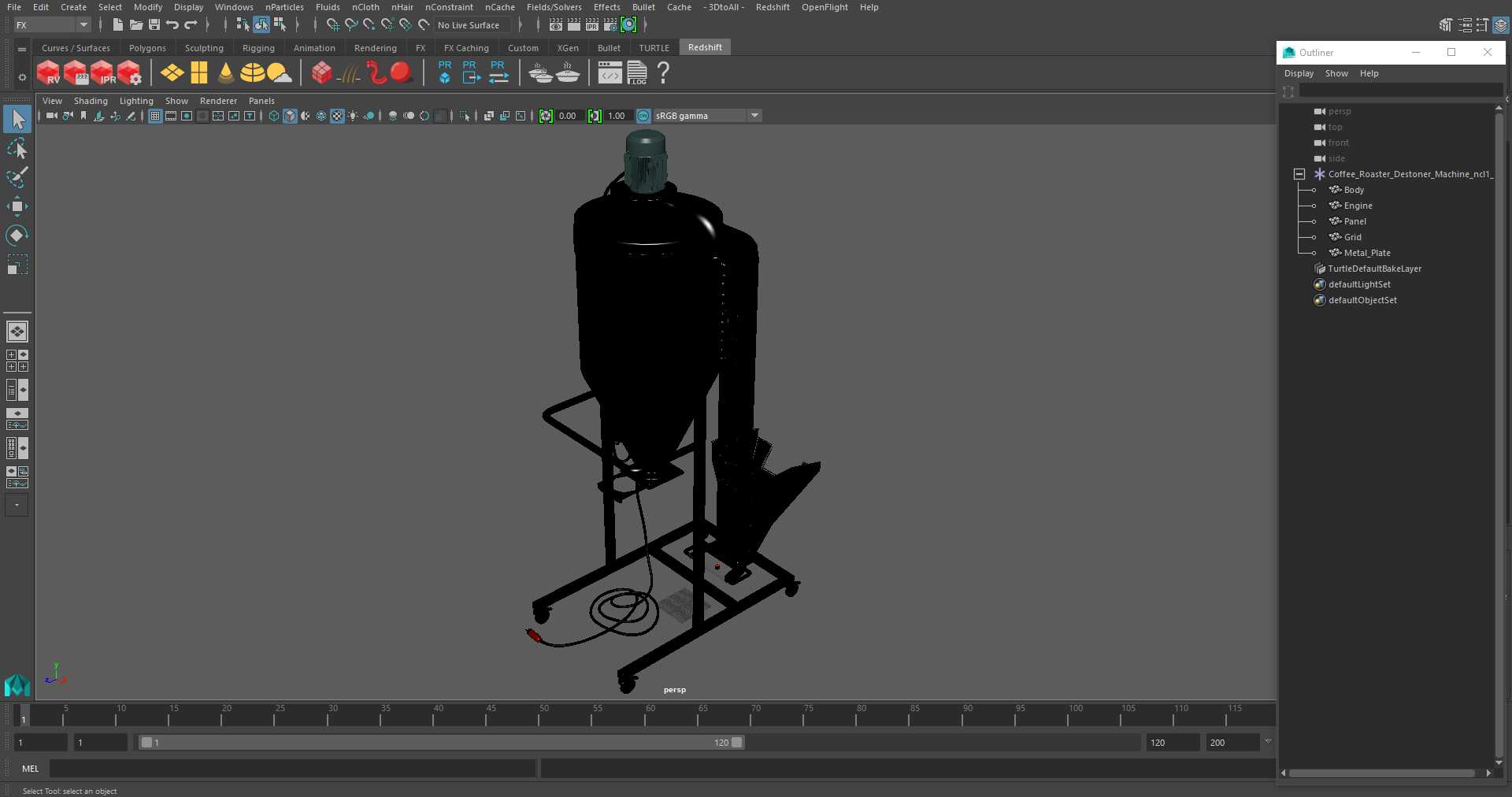This screenshot has width=1512, height=797.
Task: Click the Redshift help question mark
Action: click(x=663, y=72)
